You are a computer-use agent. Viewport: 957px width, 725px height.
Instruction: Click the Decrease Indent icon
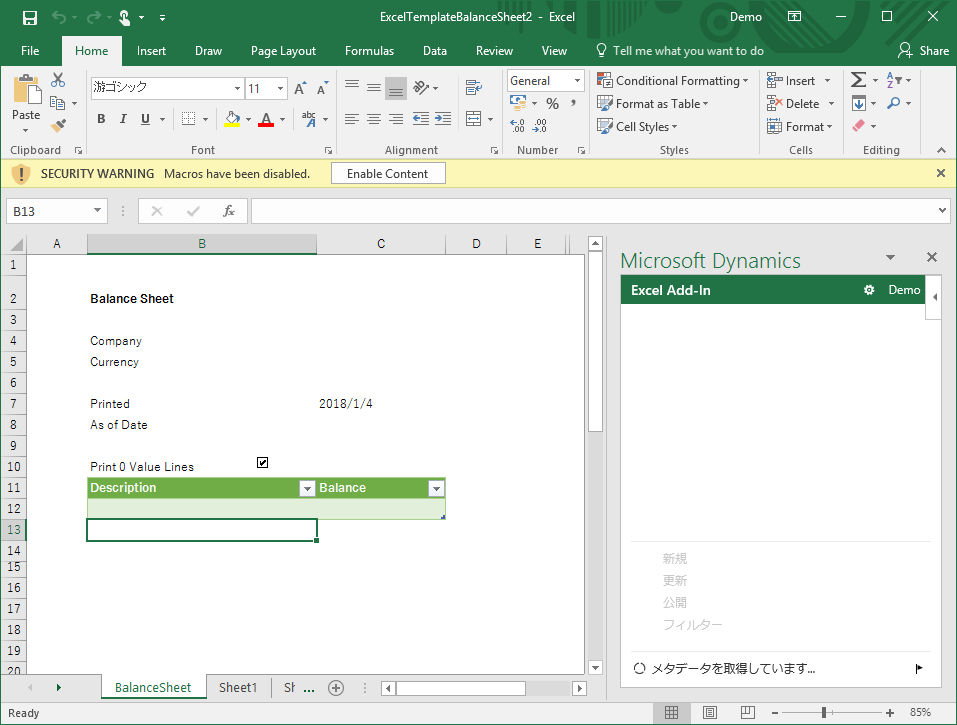click(421, 118)
